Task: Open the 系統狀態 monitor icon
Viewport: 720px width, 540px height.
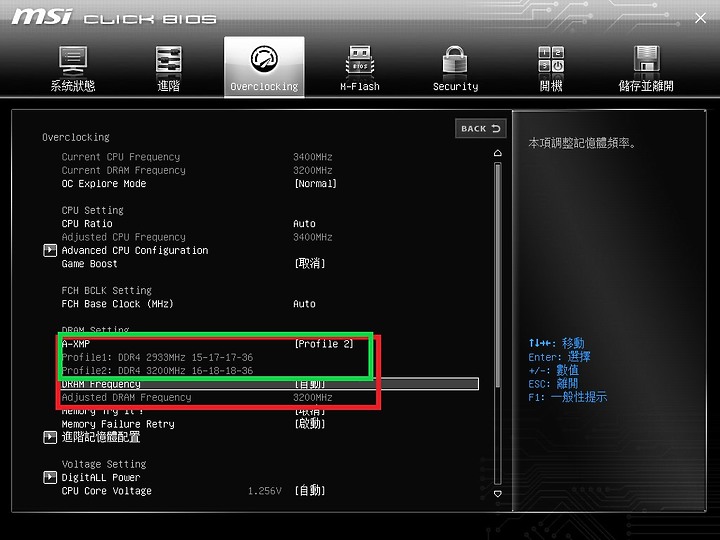Action: click(73, 61)
